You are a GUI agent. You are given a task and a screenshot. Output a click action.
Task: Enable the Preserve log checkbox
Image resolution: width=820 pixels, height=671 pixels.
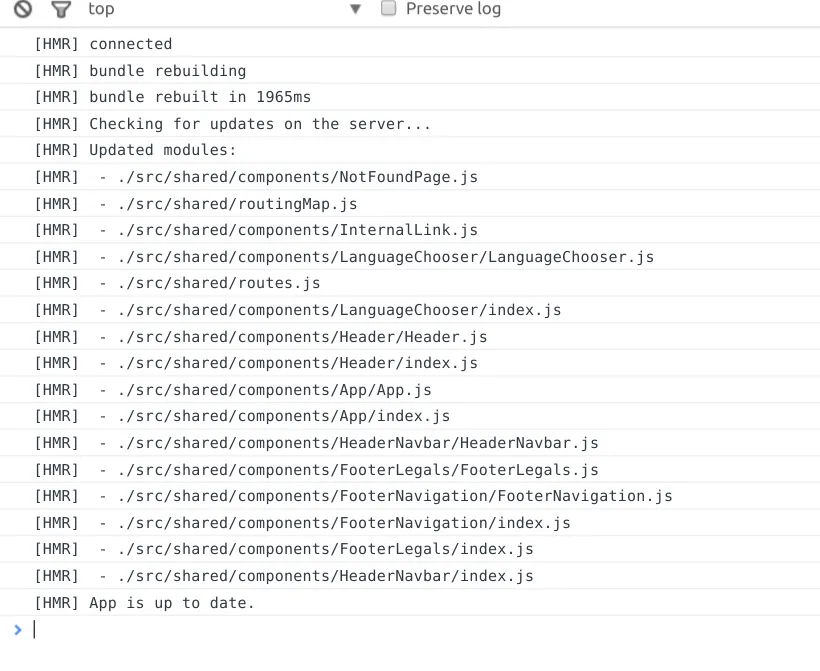click(x=389, y=9)
